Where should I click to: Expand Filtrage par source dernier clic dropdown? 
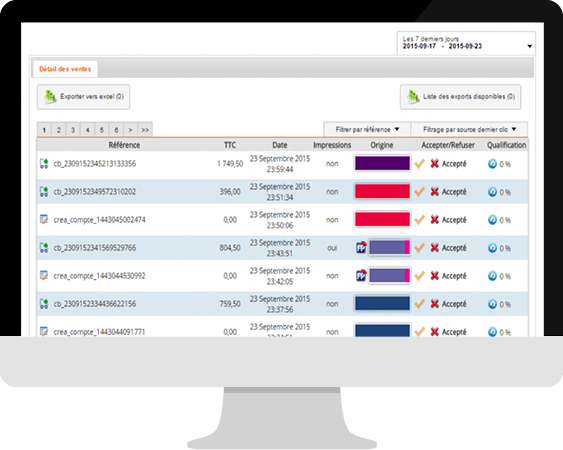point(469,129)
